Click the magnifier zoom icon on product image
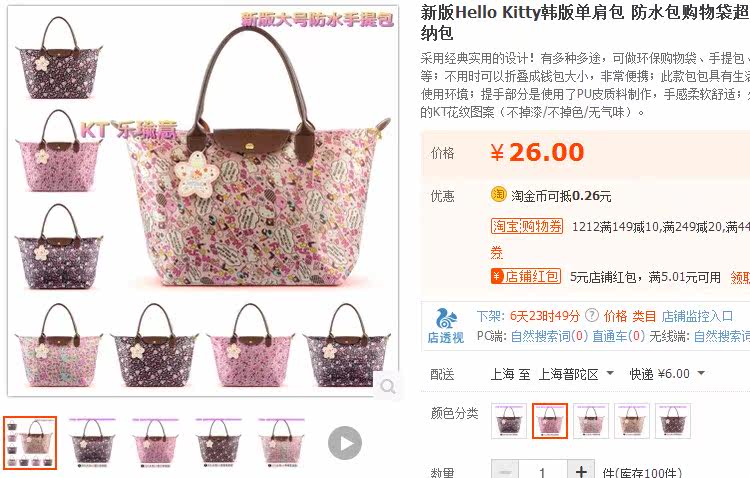The height and width of the screenshot is (478, 750). coord(387,386)
